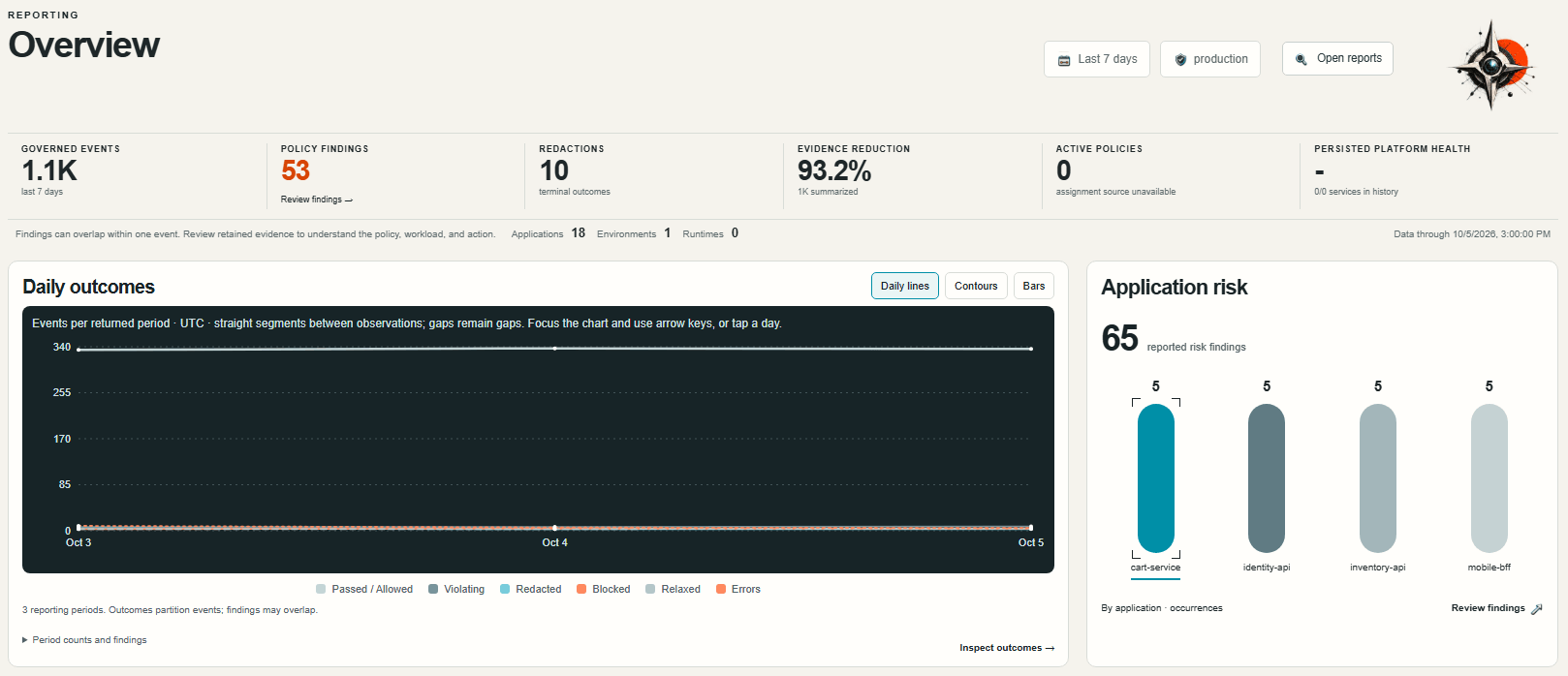Click the shield icon in production filter
This screenshot has height=676, width=1568.
1180,60
